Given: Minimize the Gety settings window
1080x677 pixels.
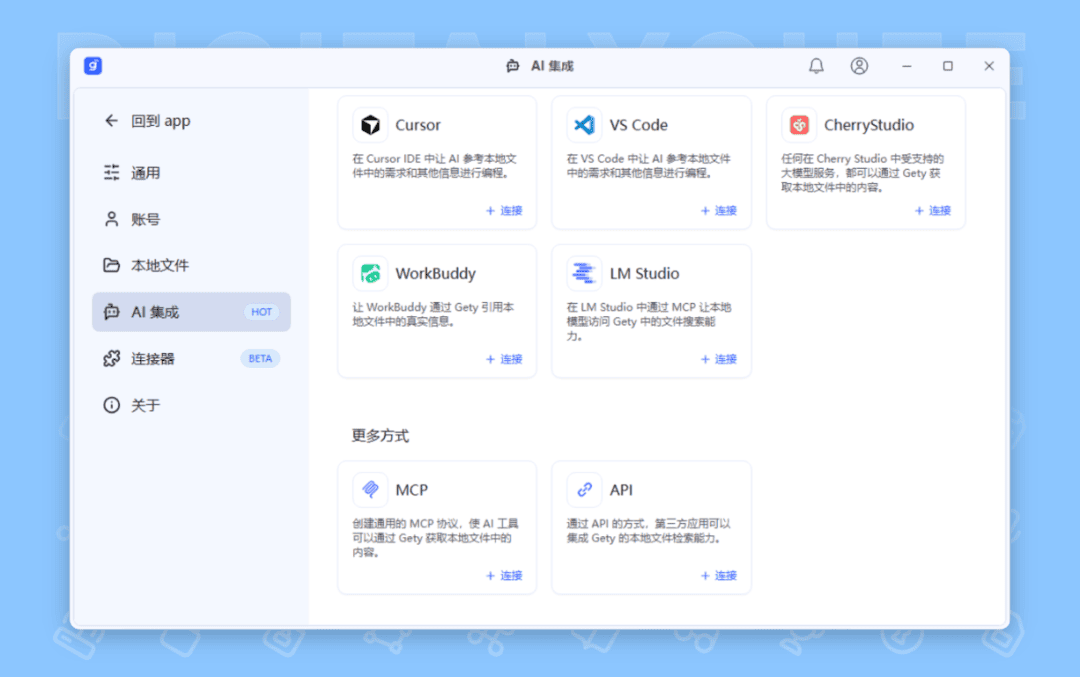Looking at the screenshot, I should pos(906,65).
